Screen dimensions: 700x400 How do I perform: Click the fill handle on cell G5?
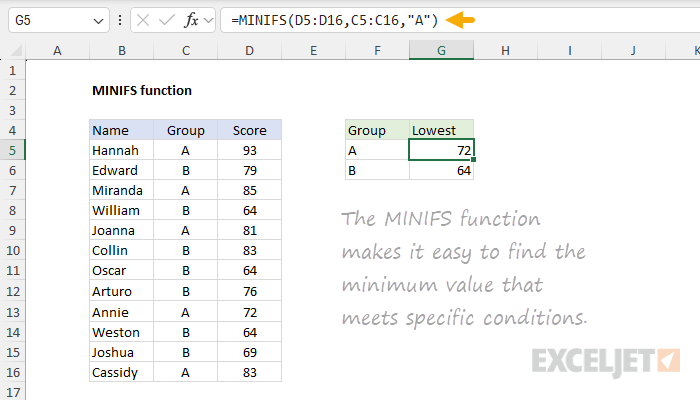[x=473, y=159]
